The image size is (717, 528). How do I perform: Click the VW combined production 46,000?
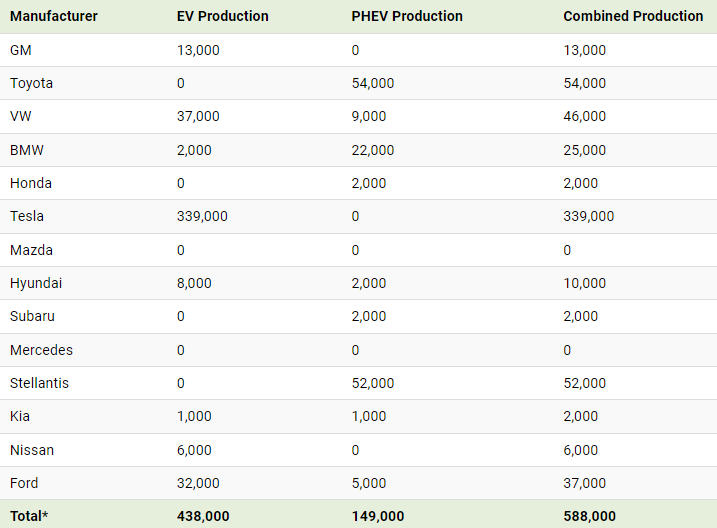point(584,116)
